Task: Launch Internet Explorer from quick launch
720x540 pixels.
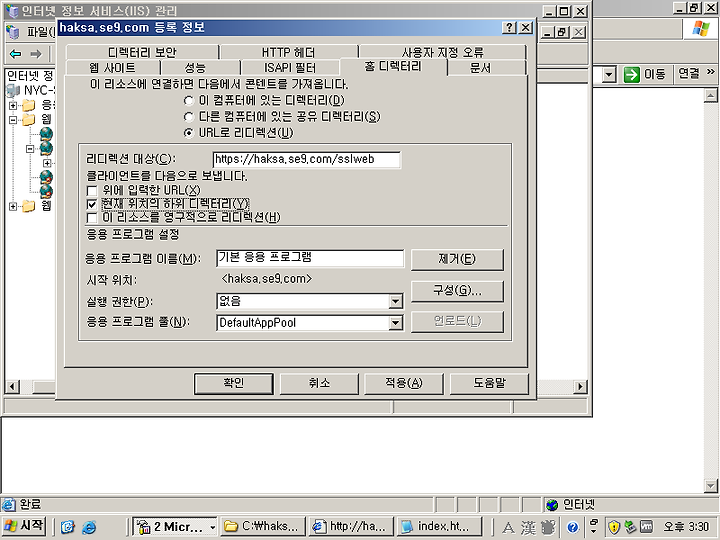Action: [89, 527]
